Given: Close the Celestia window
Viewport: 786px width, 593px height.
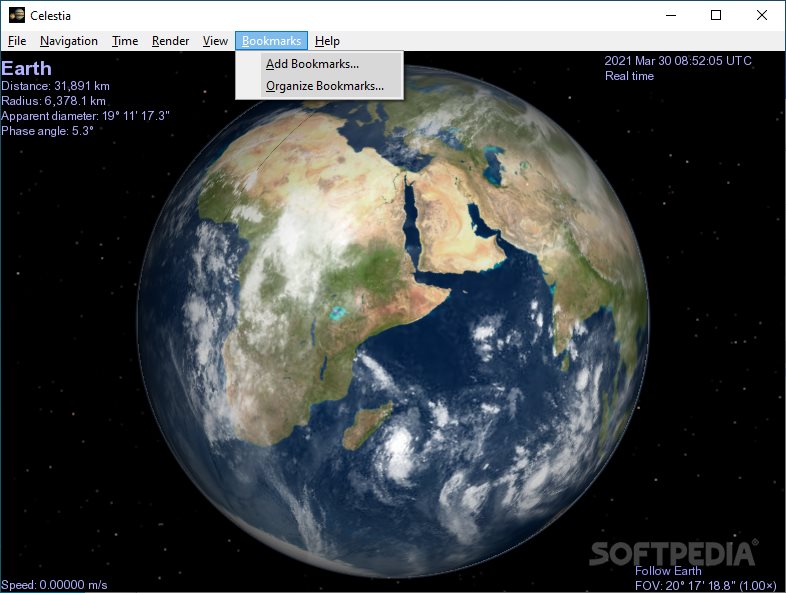Looking at the screenshot, I should coord(761,16).
